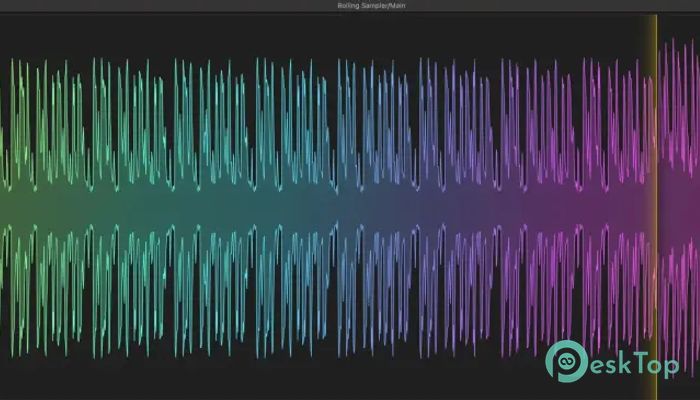Click the yellow playhead marker line
The image size is (700, 400).
point(656,200)
